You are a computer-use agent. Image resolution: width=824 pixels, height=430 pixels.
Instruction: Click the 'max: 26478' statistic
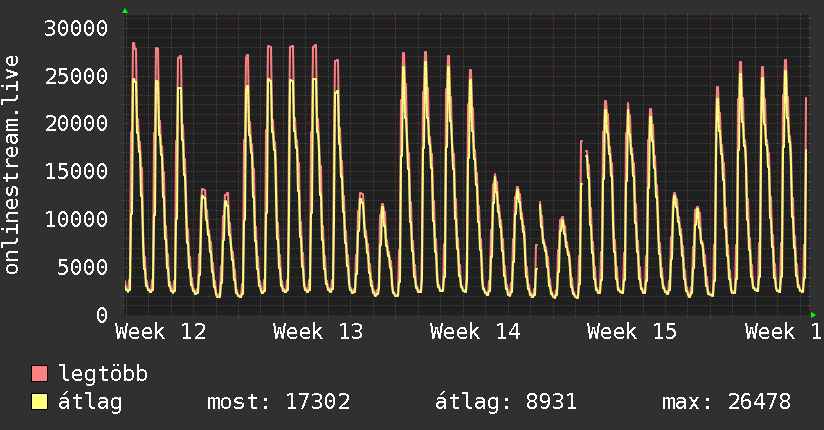(x=726, y=402)
